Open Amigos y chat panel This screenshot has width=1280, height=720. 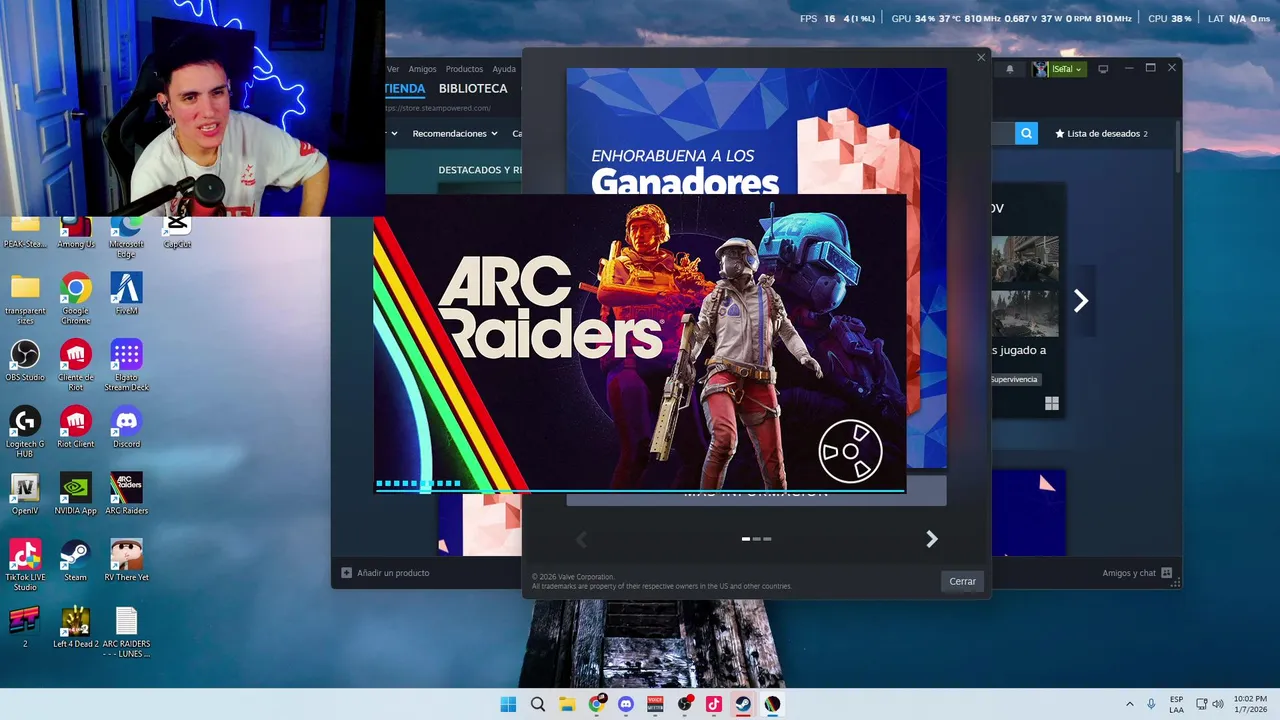click(1137, 573)
